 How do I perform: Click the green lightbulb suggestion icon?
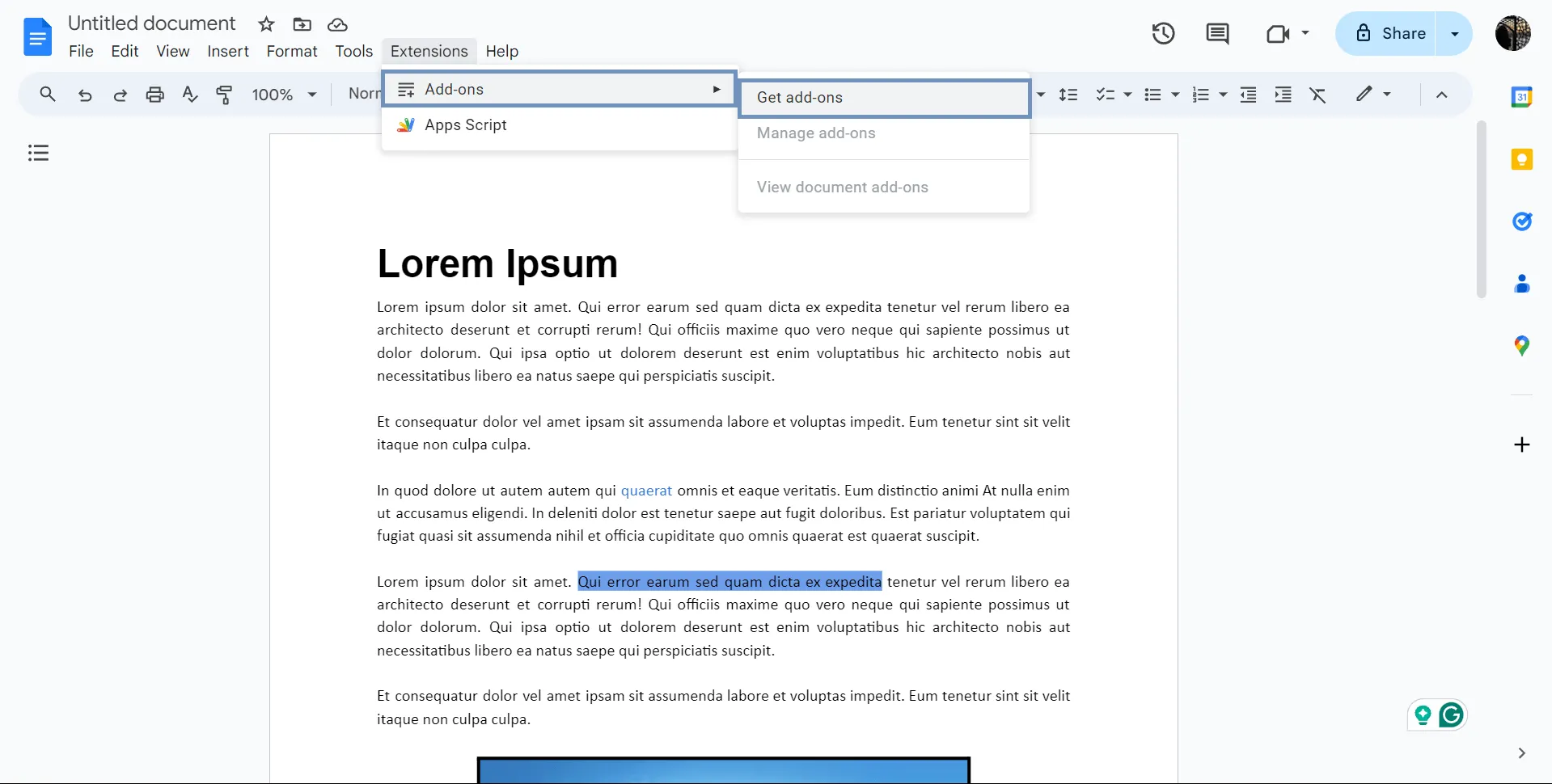click(x=1423, y=714)
